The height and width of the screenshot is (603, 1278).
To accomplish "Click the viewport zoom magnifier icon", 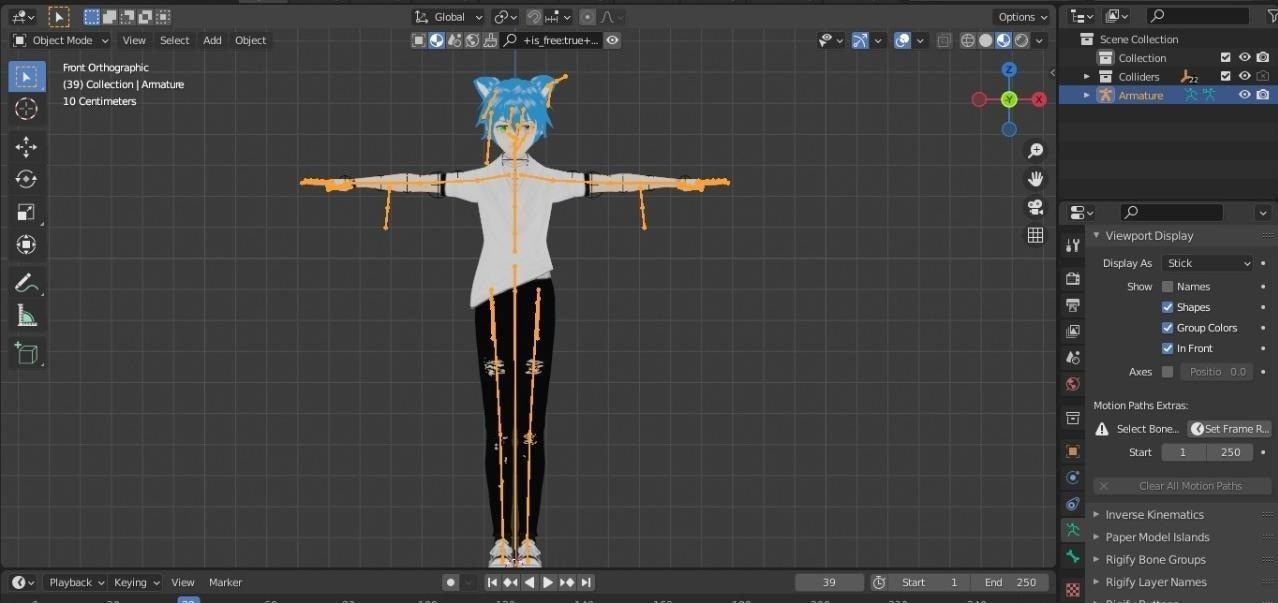I will 1035,151.
